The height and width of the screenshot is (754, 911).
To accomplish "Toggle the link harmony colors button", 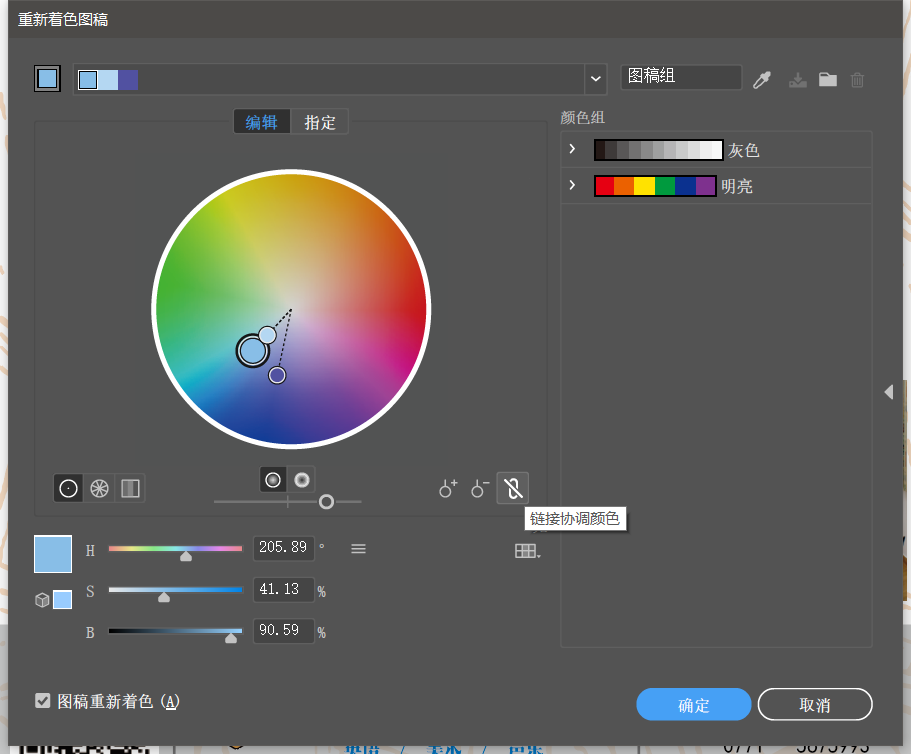I will click(x=513, y=489).
